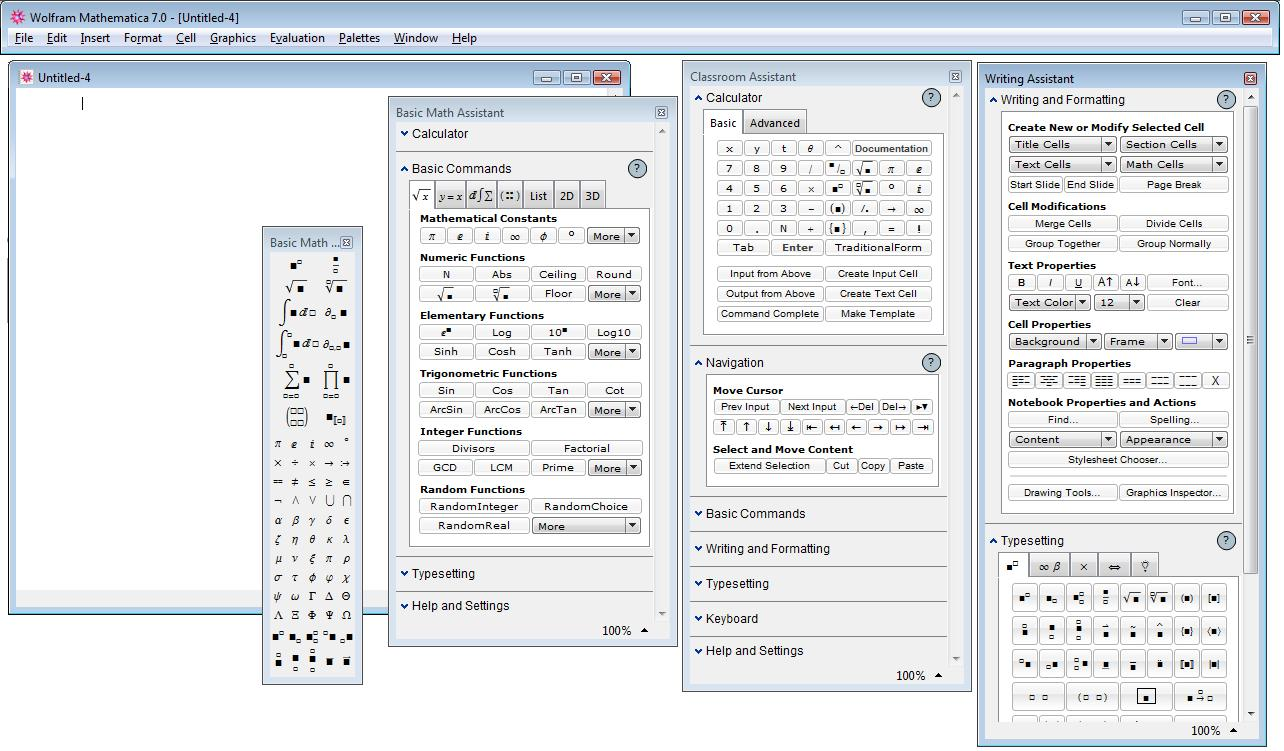
Task: Insert square root template in Writing Assistant Typesetting
Action: [1132, 599]
